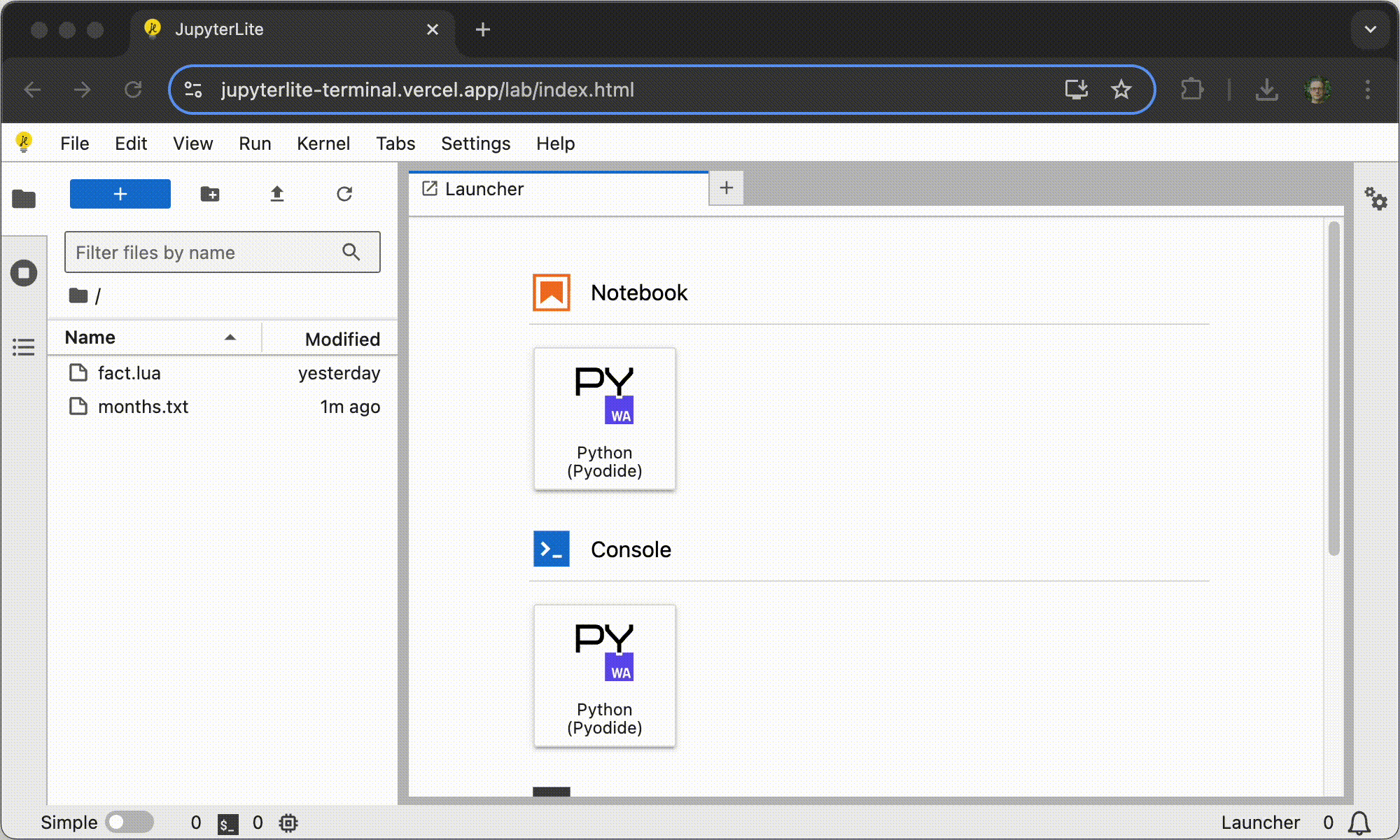Click the Notebook section icon
This screenshot has width=1400, height=840.
[x=552, y=292]
